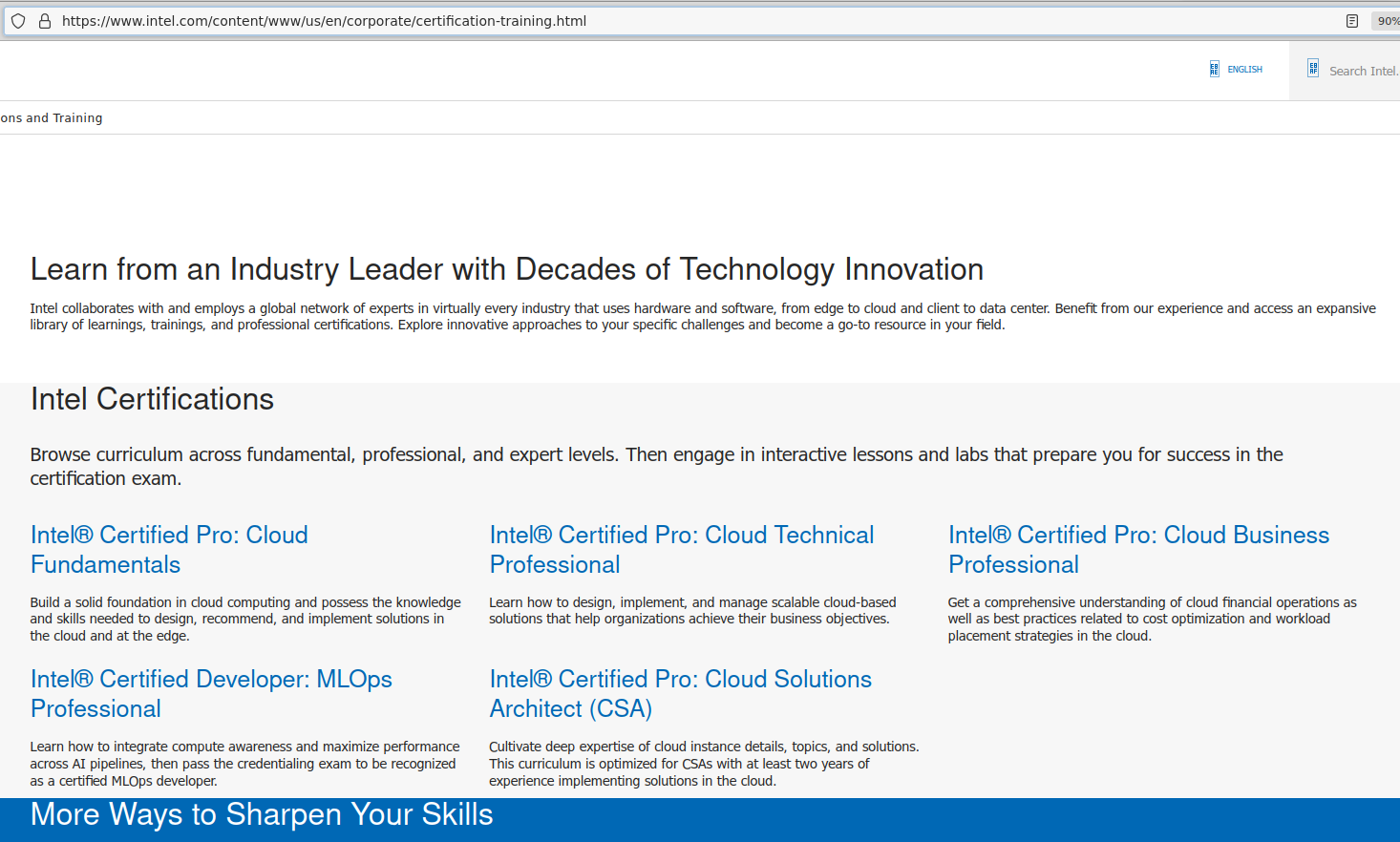Click the language globe icon beside ENGLISH
The image size is (1400, 842).
point(1214,69)
